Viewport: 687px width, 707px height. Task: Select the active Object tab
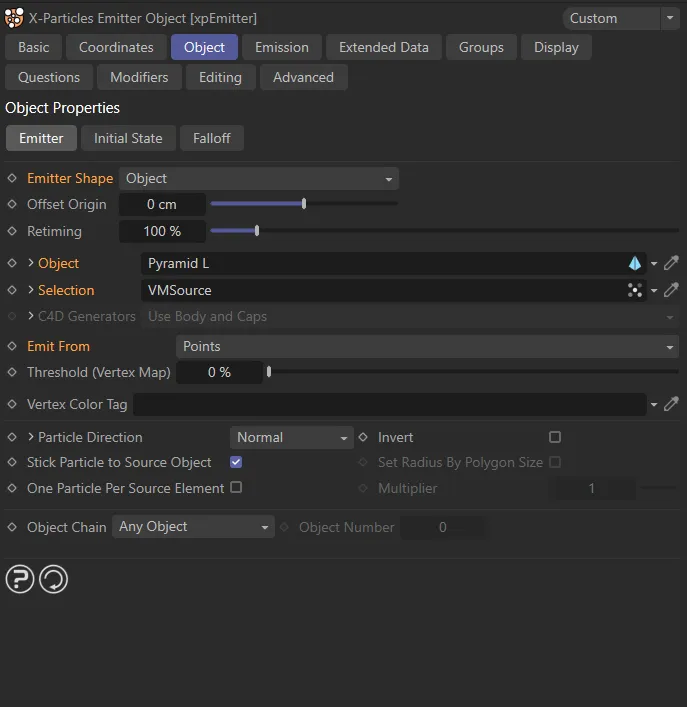pyautogui.click(x=204, y=47)
